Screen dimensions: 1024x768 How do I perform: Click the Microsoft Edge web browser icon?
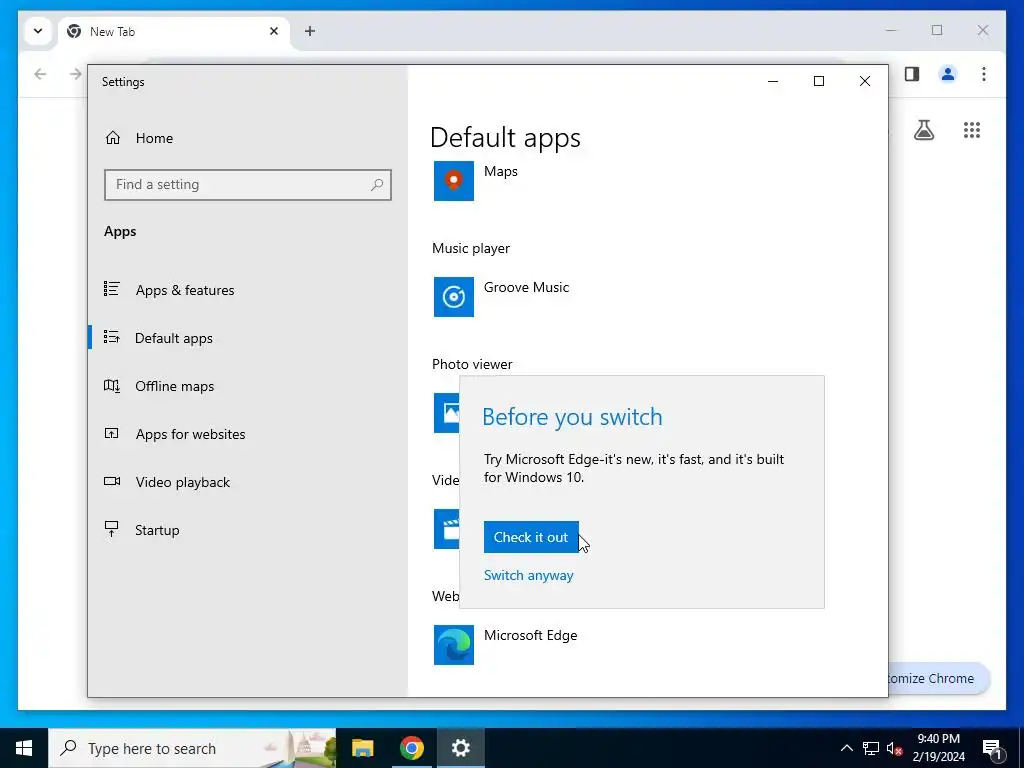(x=454, y=645)
